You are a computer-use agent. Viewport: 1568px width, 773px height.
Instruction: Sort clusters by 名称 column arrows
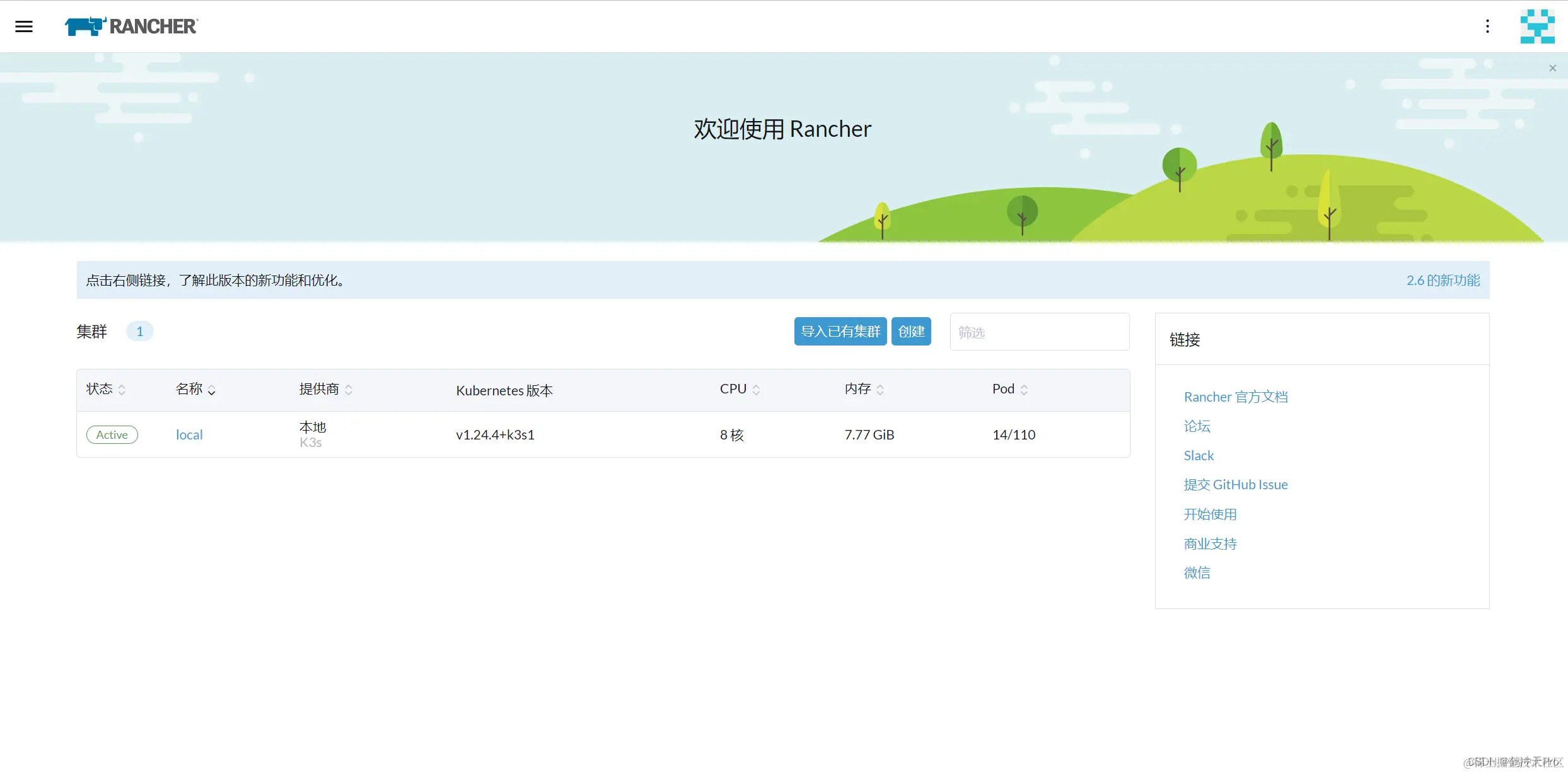[212, 390]
